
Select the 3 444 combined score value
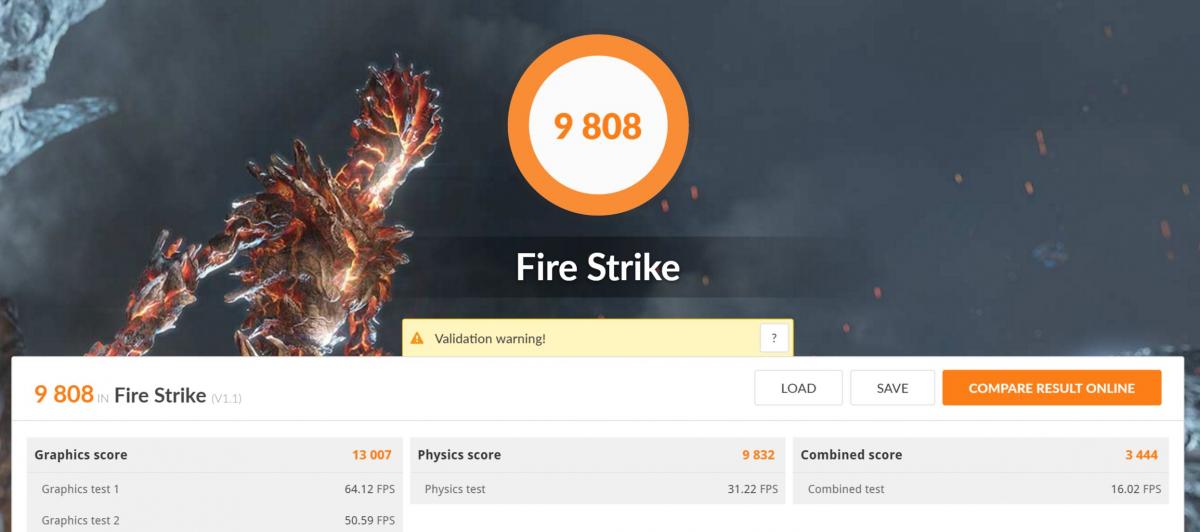tap(1141, 455)
